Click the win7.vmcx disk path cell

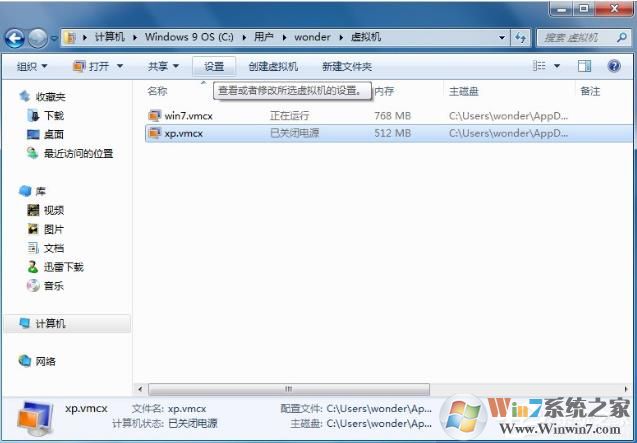tap(508, 116)
